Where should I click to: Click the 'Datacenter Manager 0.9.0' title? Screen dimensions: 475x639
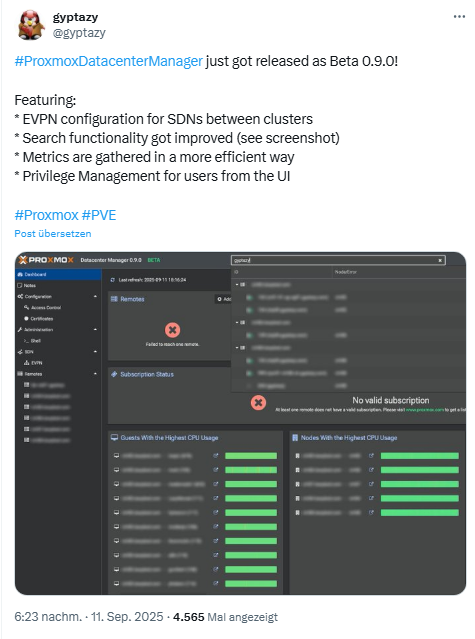coord(111,260)
